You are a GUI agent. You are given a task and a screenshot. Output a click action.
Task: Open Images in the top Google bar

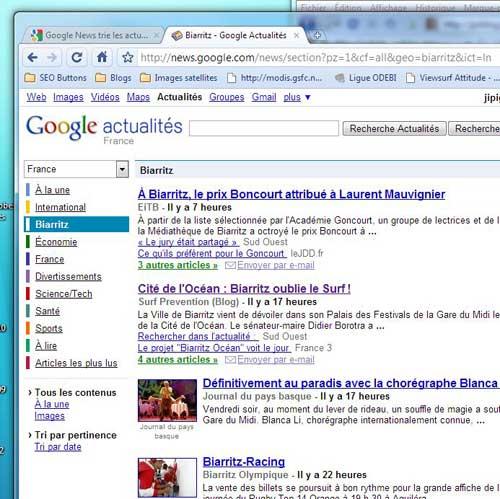68,97
